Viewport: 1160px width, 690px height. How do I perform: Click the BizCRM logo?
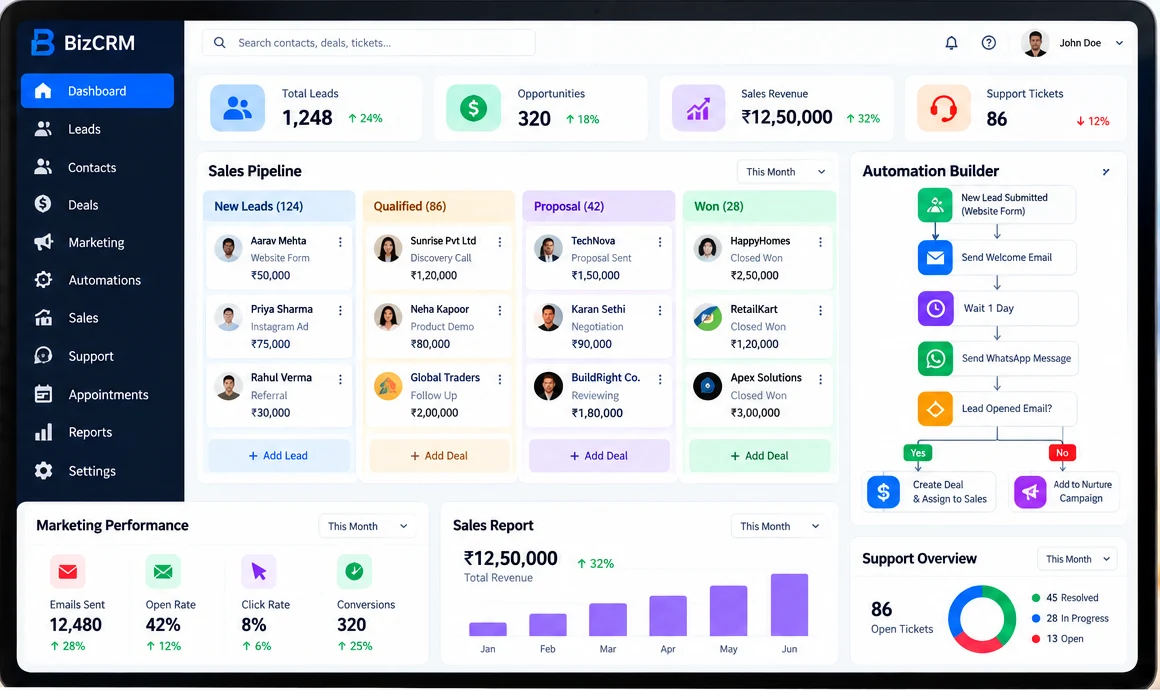pyautogui.click(x=83, y=43)
